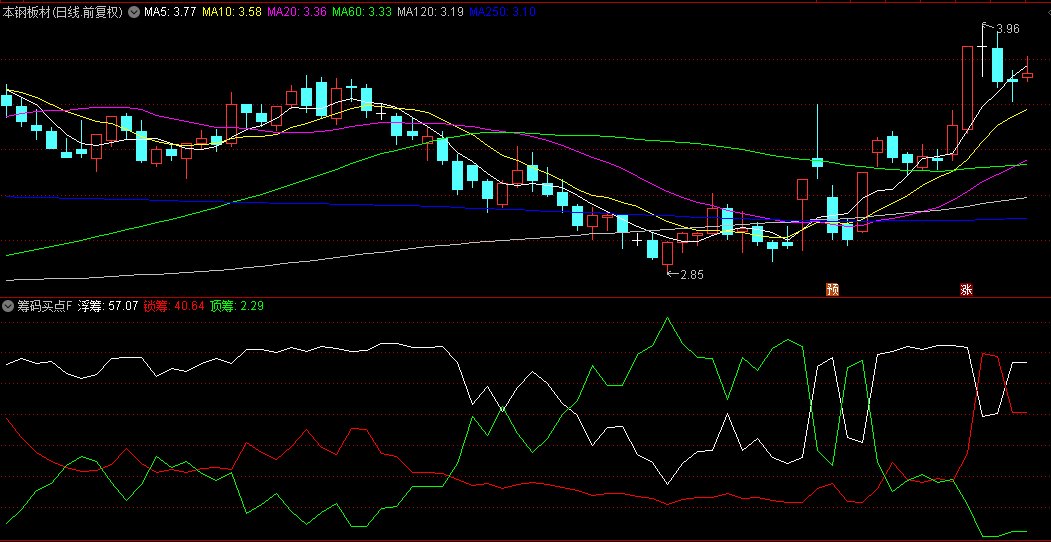Open the 筹码买点F indicator dropdown

click(x=8, y=306)
